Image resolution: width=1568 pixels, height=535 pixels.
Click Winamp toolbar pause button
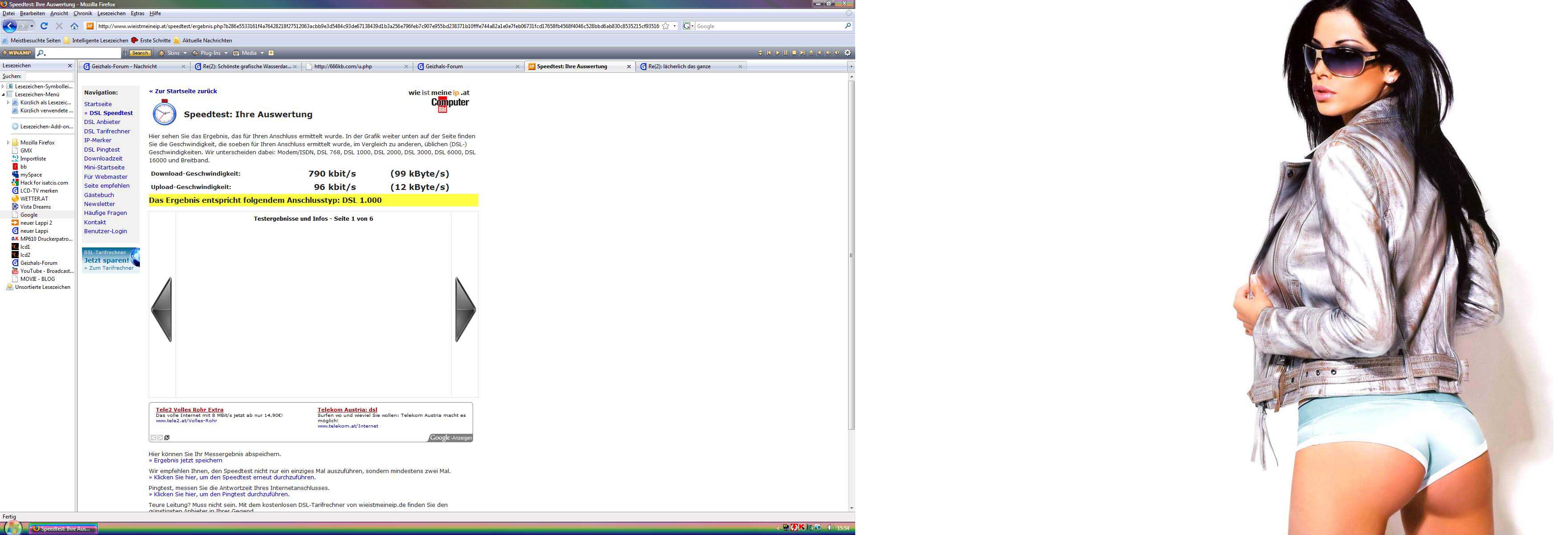[786, 53]
